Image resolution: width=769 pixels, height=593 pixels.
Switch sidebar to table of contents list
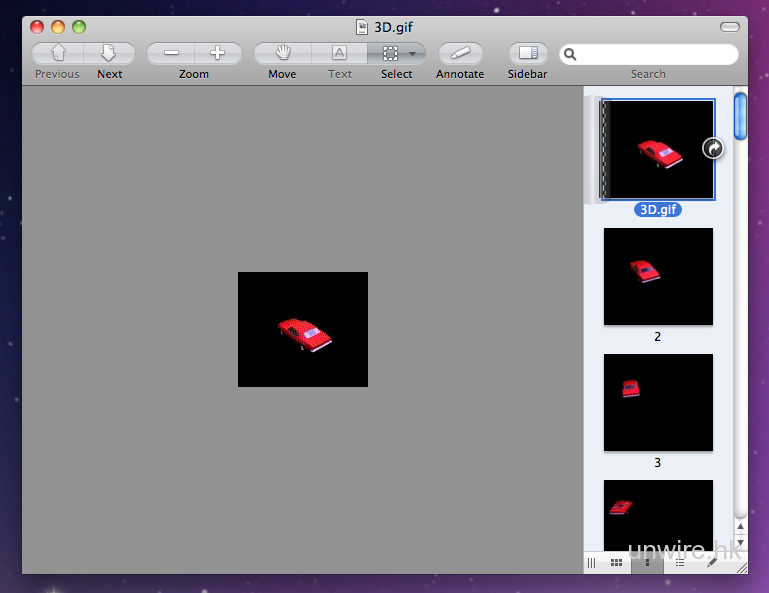680,563
